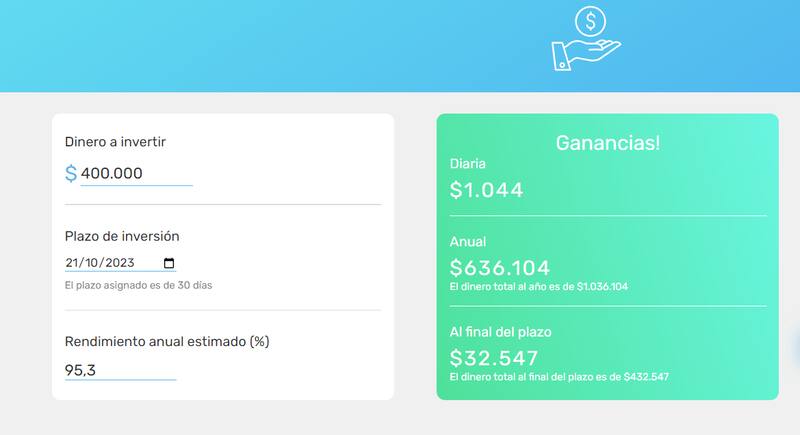Click the "Plazo de inversión" label

click(x=122, y=236)
